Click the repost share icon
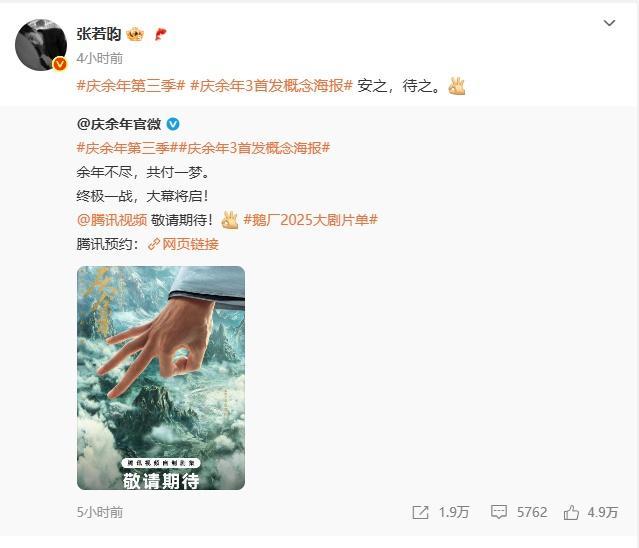 tap(420, 512)
